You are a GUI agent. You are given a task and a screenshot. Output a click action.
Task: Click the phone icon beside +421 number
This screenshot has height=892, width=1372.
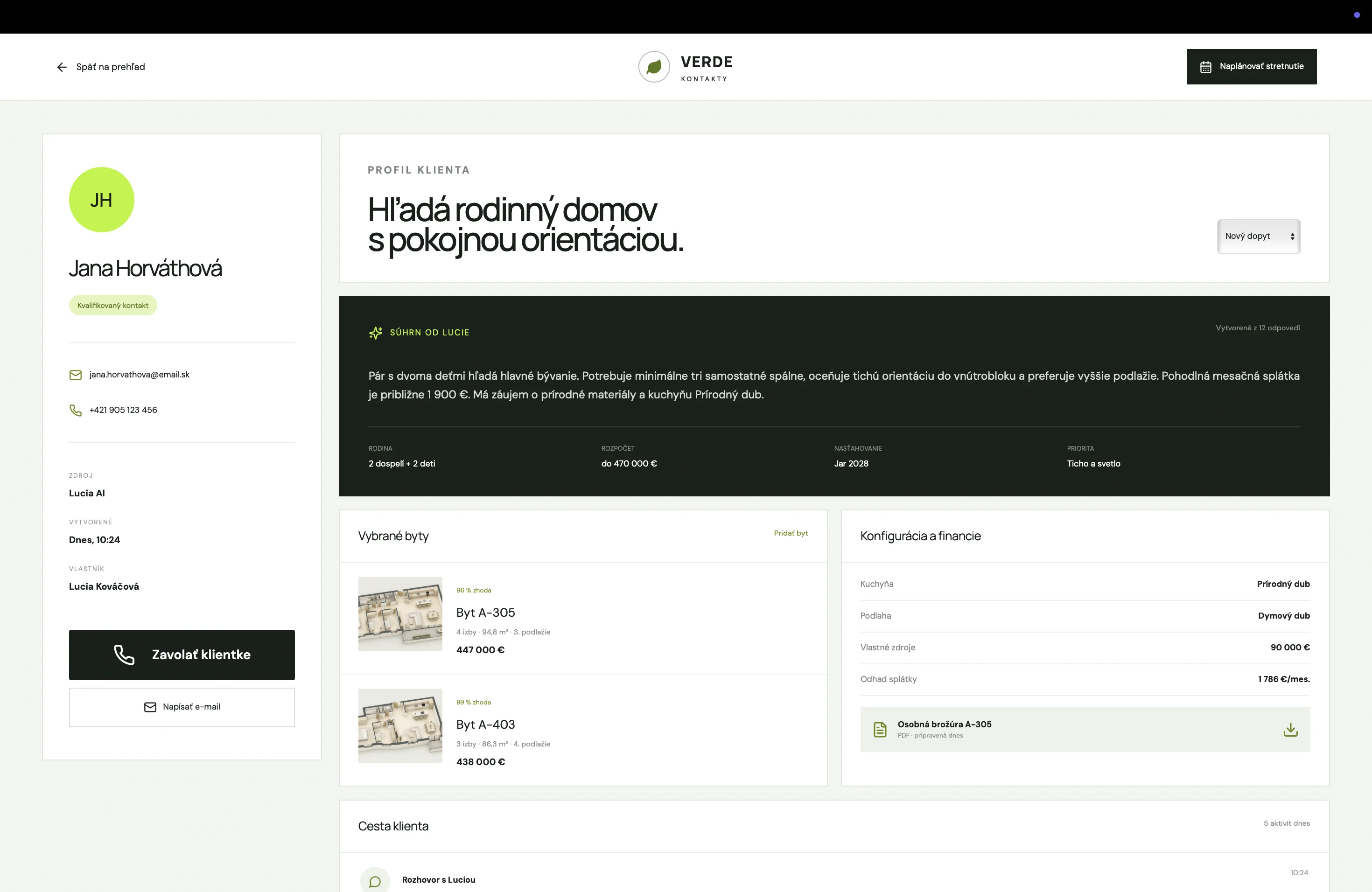pos(76,410)
